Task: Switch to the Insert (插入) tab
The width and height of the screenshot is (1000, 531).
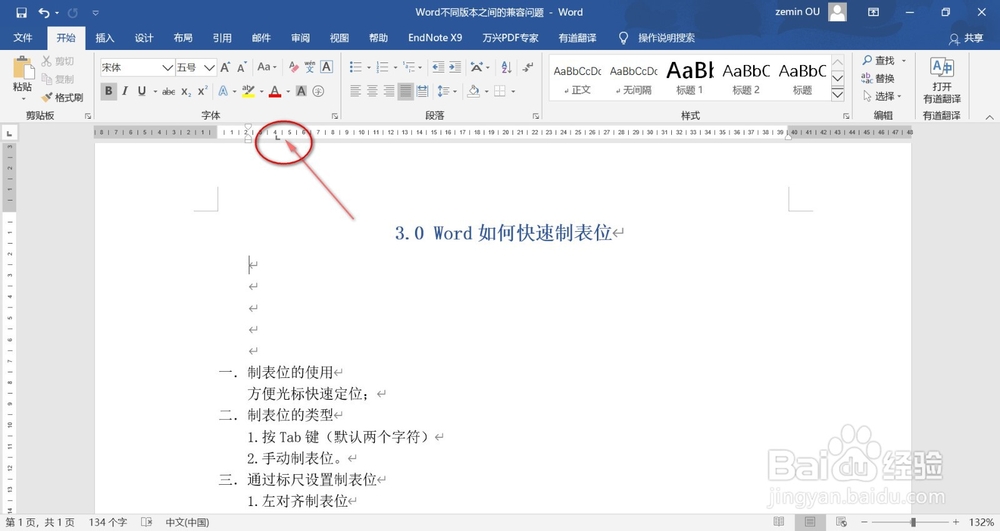Action: pyautogui.click(x=105, y=38)
